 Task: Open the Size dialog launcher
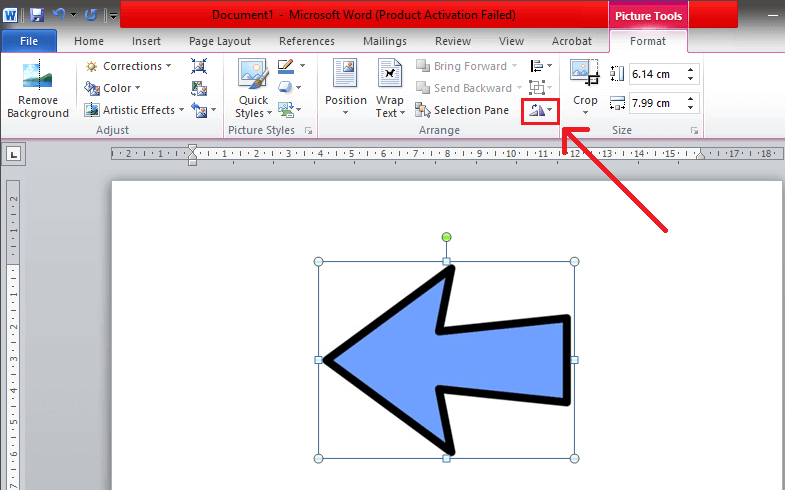click(x=692, y=131)
